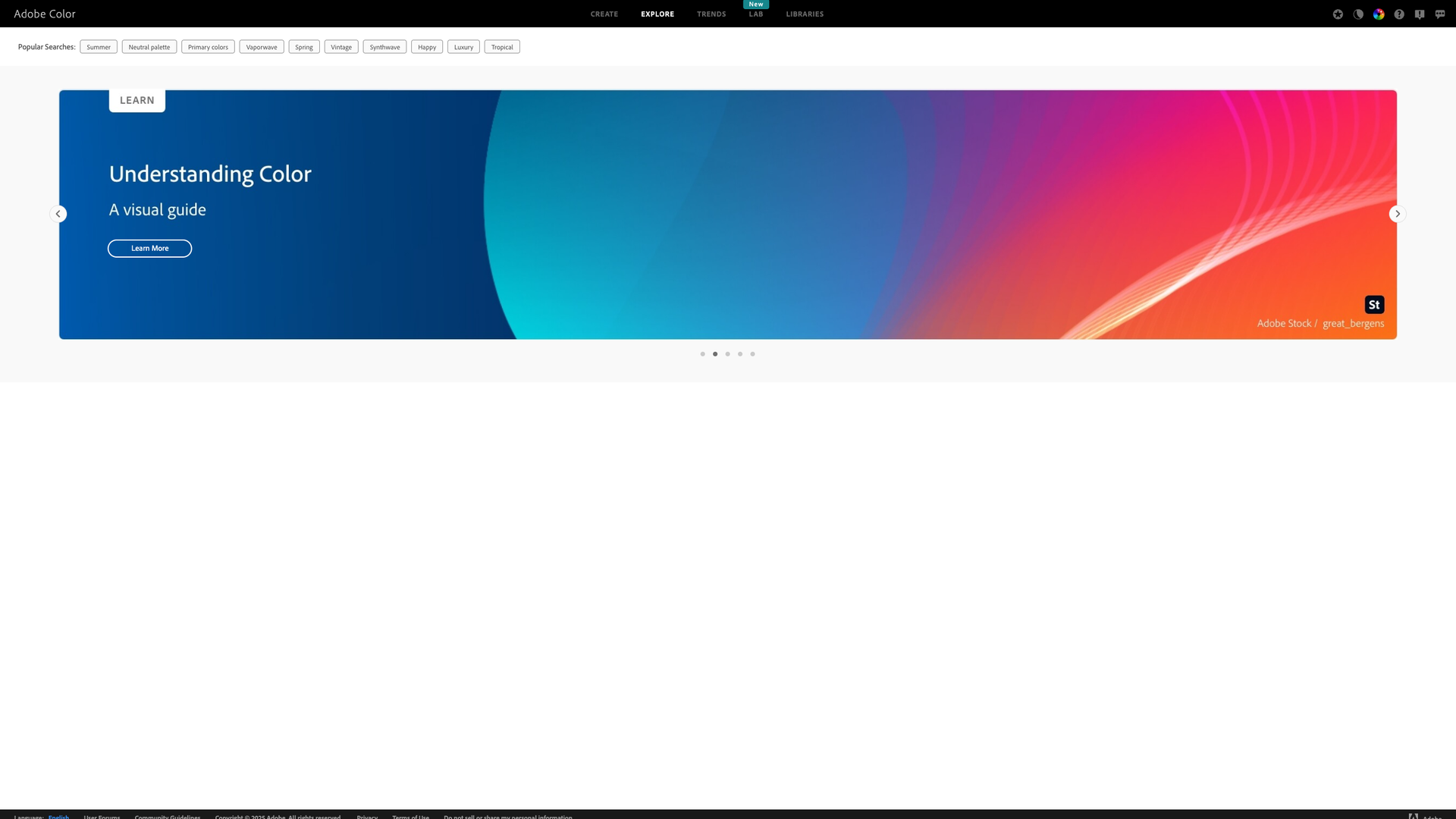The image size is (1456, 819).
Task: Click the great_bergens attribution link
Action: click(x=1353, y=323)
